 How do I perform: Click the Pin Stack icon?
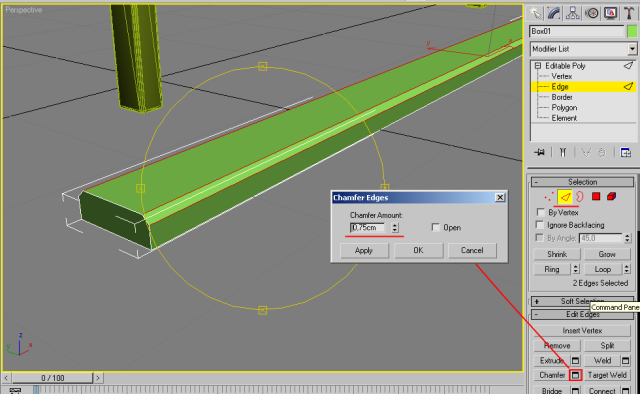[x=540, y=153]
